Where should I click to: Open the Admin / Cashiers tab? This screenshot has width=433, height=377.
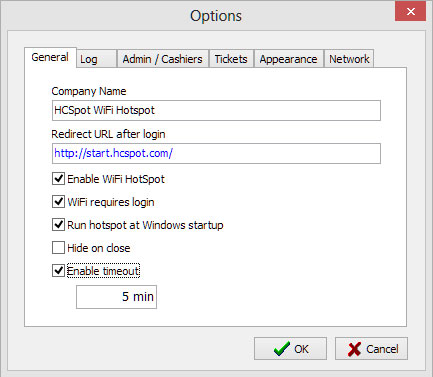162,59
